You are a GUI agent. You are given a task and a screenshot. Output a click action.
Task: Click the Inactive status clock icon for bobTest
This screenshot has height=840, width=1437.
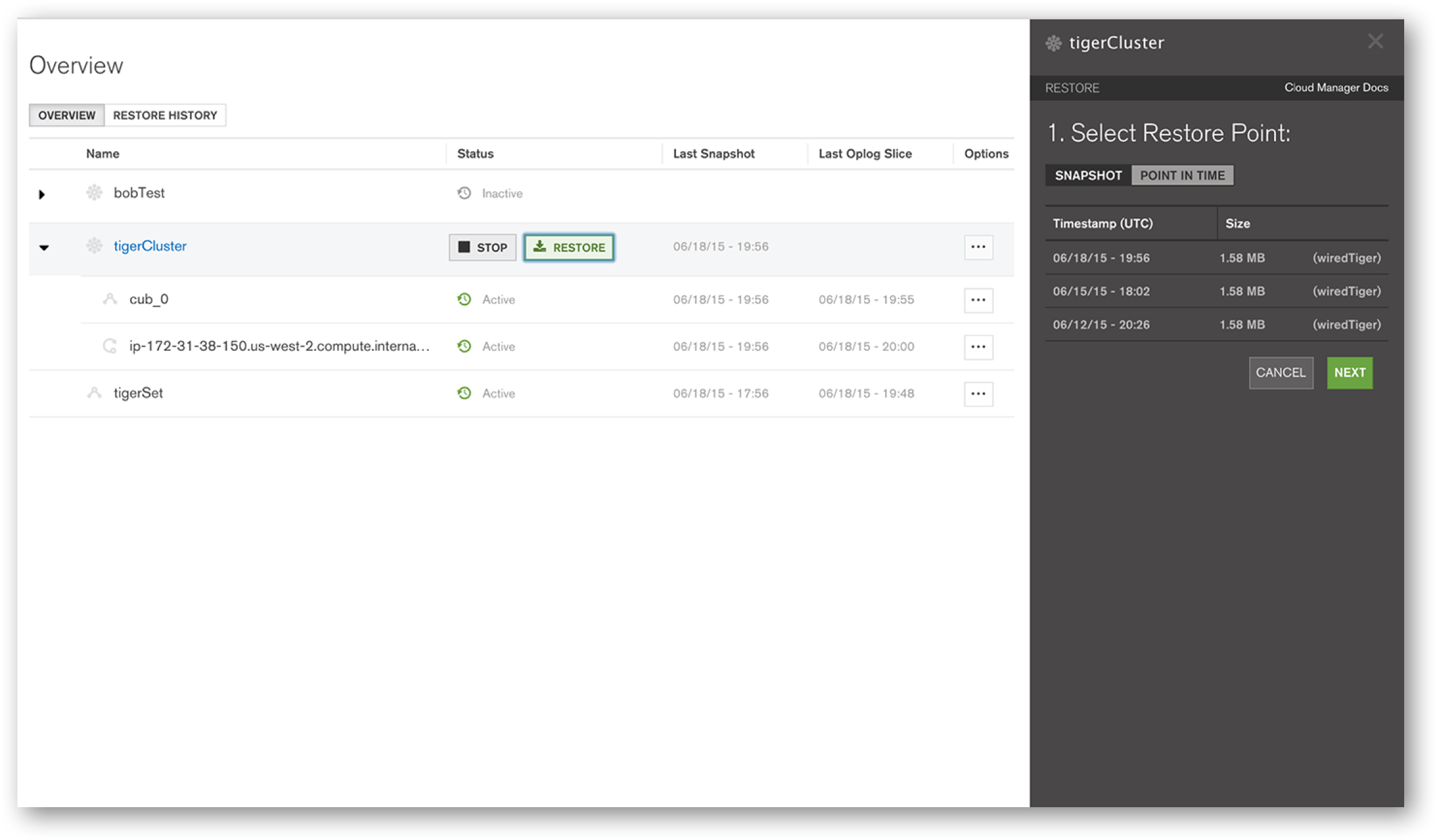(x=464, y=193)
